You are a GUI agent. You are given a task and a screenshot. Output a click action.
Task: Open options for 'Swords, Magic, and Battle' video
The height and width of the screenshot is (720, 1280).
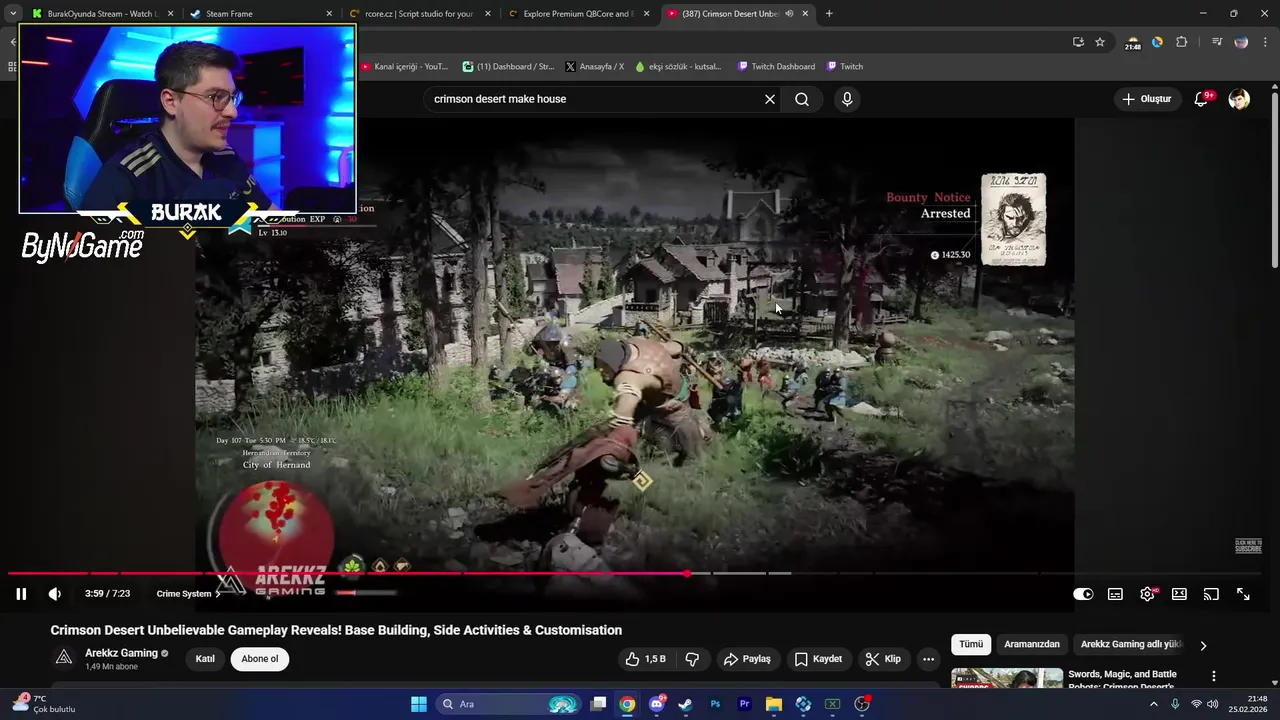(x=1214, y=677)
